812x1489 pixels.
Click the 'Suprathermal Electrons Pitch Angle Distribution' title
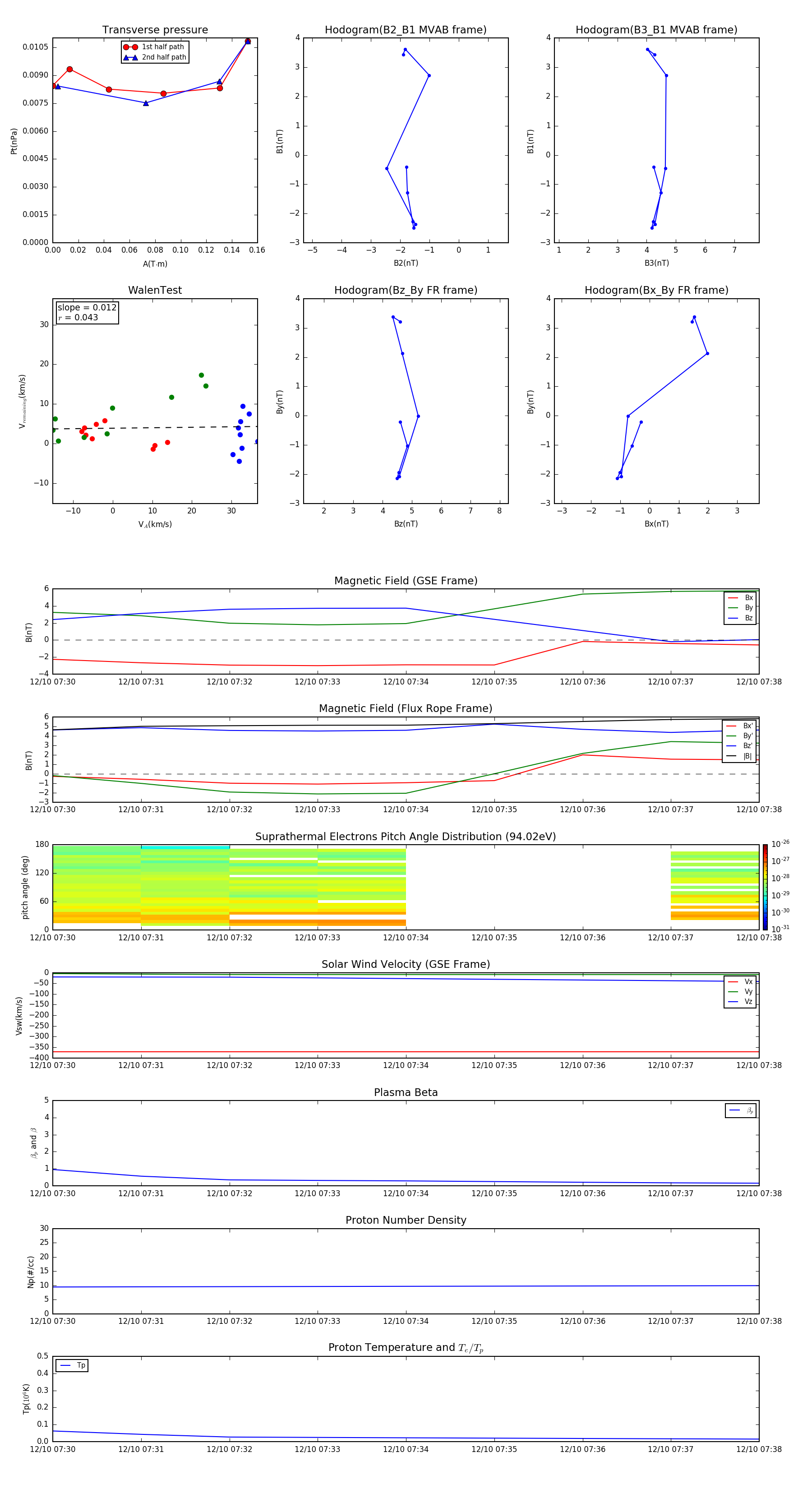(x=406, y=837)
